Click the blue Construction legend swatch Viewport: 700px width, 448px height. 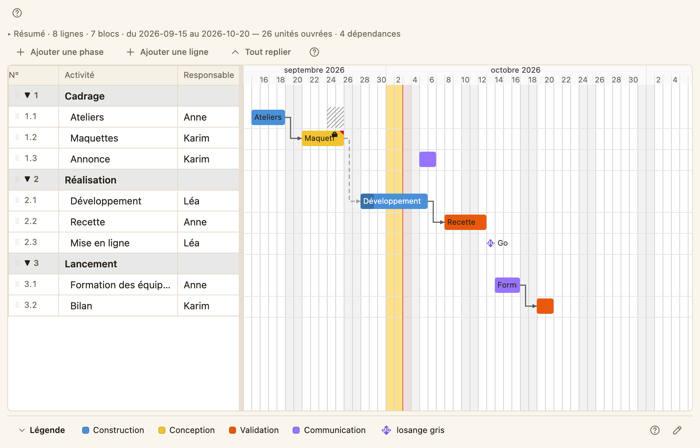[86, 430]
